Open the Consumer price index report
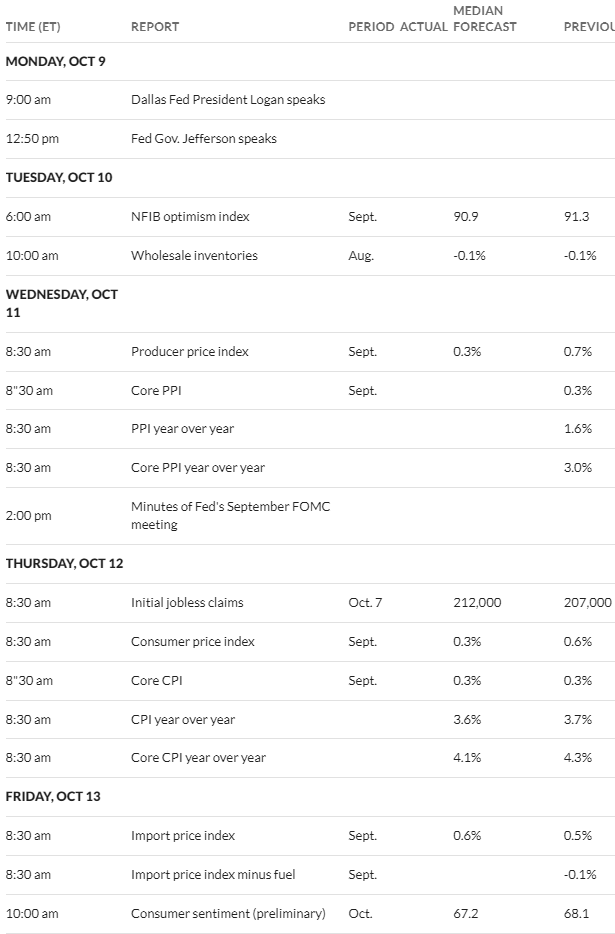Image resolution: width=615 pixels, height=934 pixels. tap(192, 642)
